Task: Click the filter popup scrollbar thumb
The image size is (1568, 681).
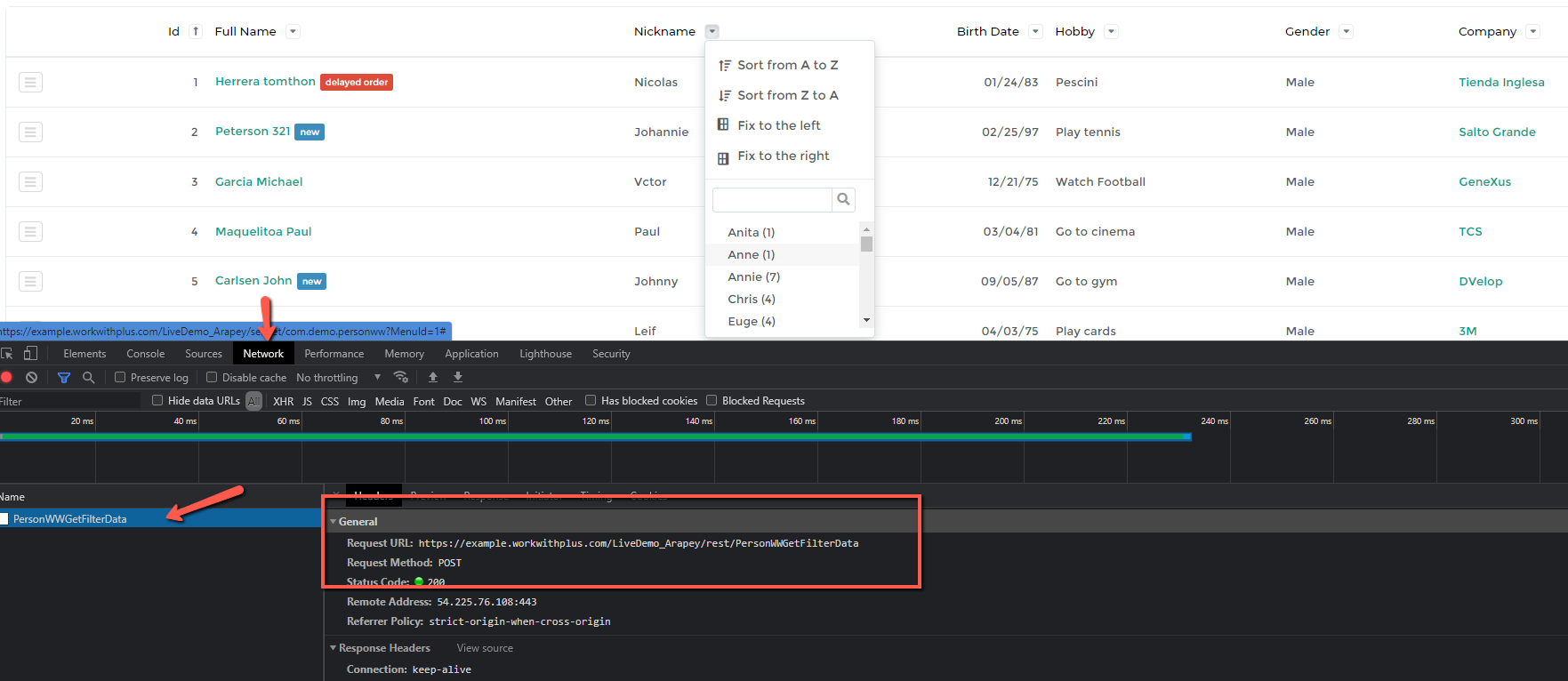Action: (866, 244)
